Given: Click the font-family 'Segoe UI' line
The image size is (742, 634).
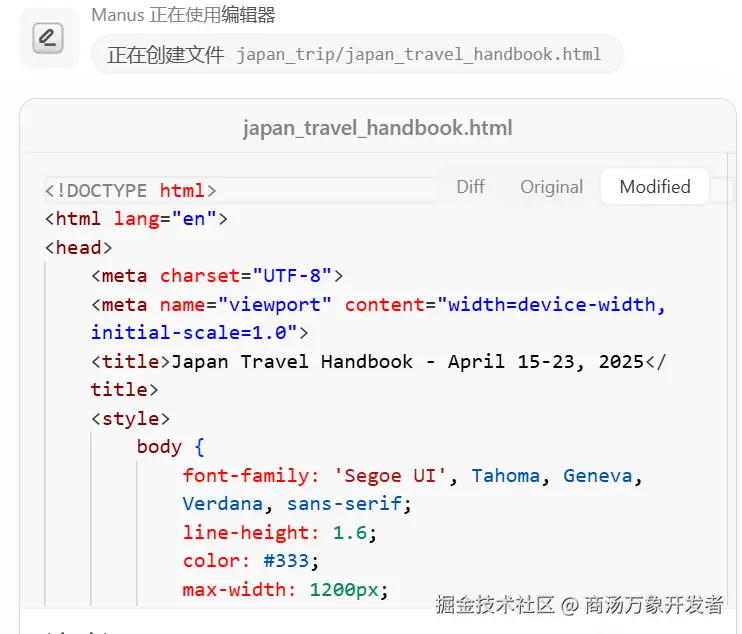Looking at the screenshot, I should [412, 476].
